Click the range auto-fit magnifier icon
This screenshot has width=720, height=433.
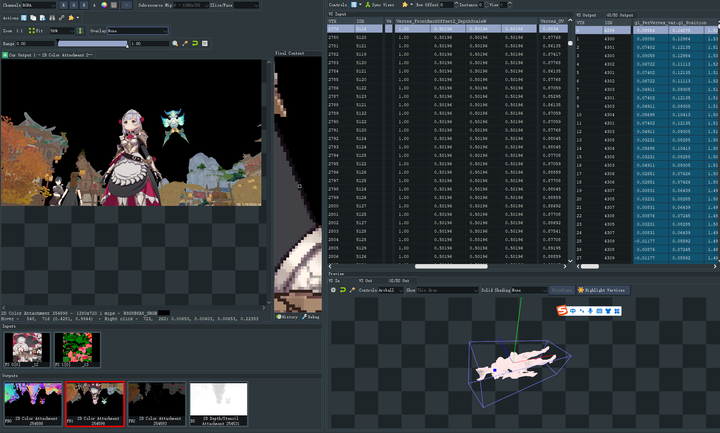[175, 43]
